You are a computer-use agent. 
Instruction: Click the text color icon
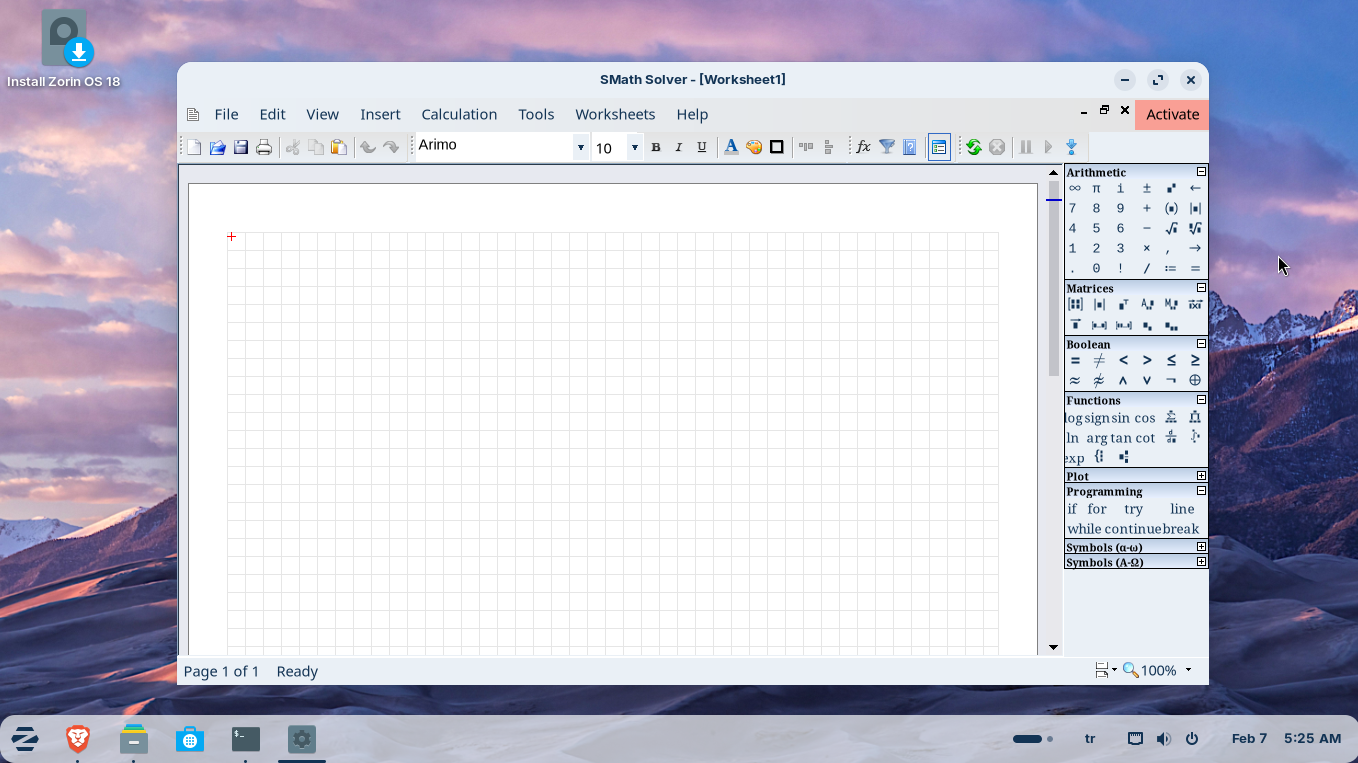pos(731,148)
